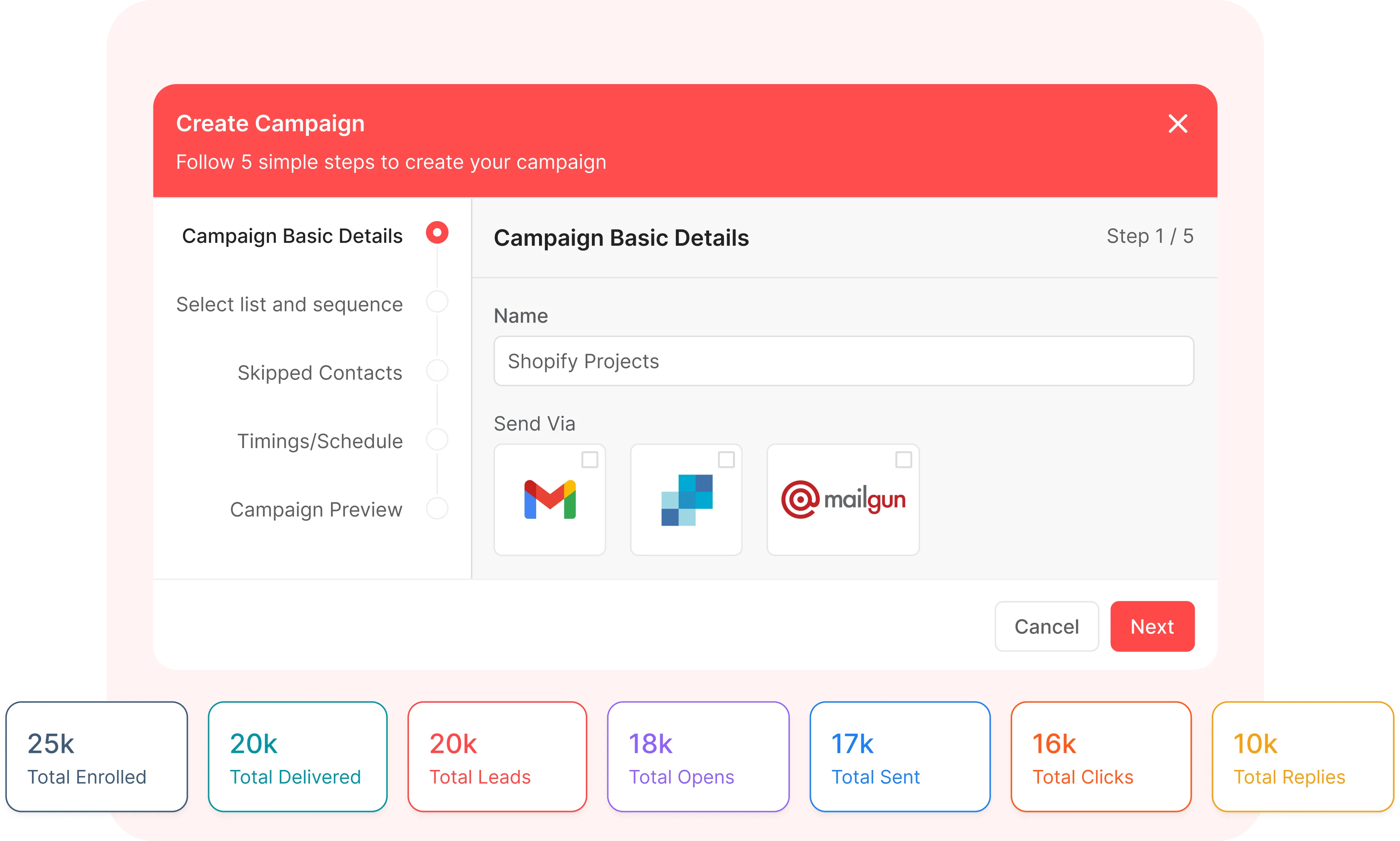The height and width of the screenshot is (841, 1400).
Task: Click the campaign Name input field
Action: pos(843,361)
